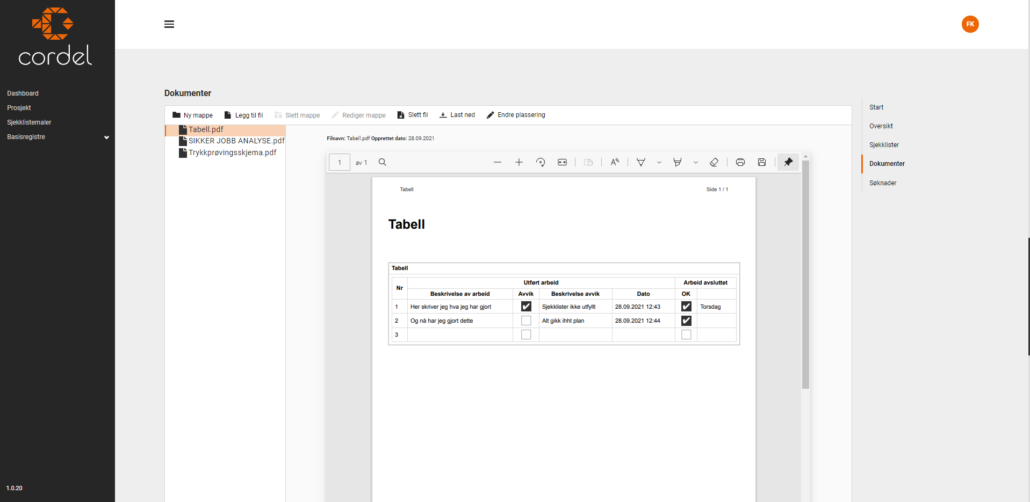1030x502 pixels.
Task: Toggle the Avvik checkbox in row 1
Action: click(526, 307)
